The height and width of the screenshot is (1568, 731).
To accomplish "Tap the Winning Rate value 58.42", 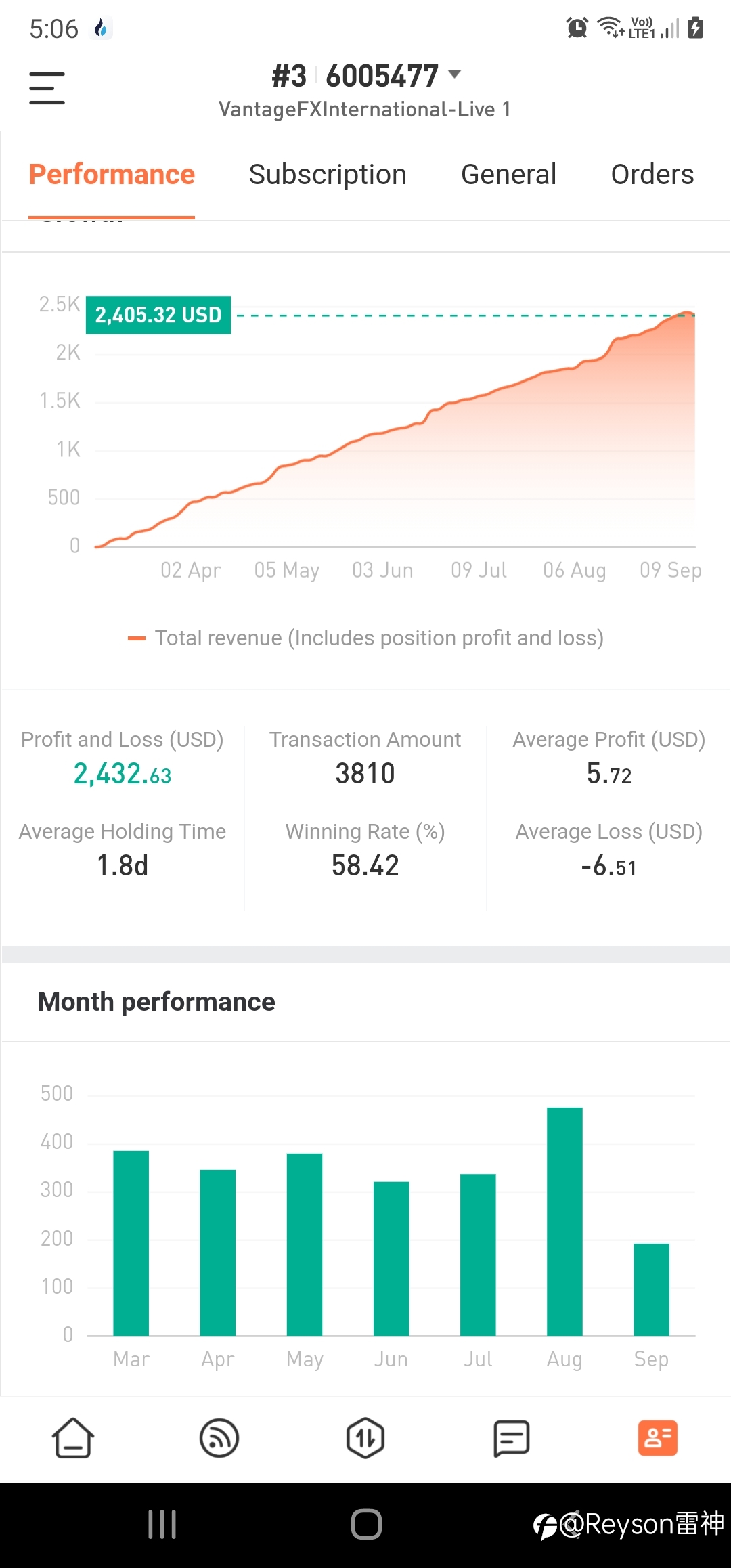I will click(x=365, y=866).
